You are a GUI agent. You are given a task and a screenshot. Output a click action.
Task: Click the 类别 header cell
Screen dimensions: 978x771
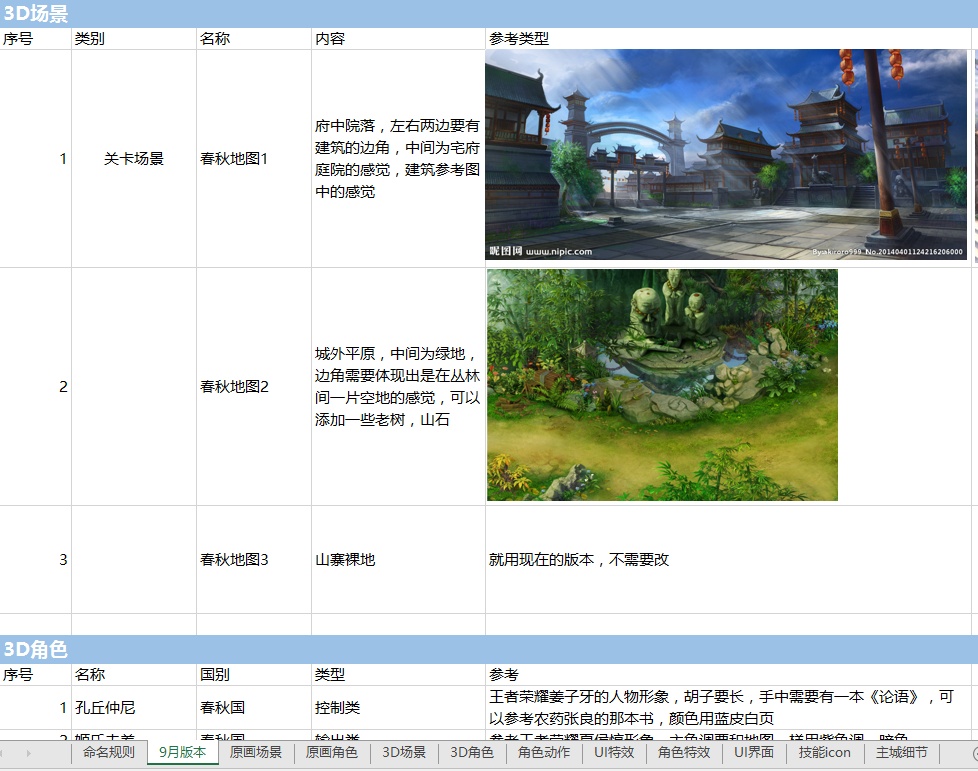[134, 39]
